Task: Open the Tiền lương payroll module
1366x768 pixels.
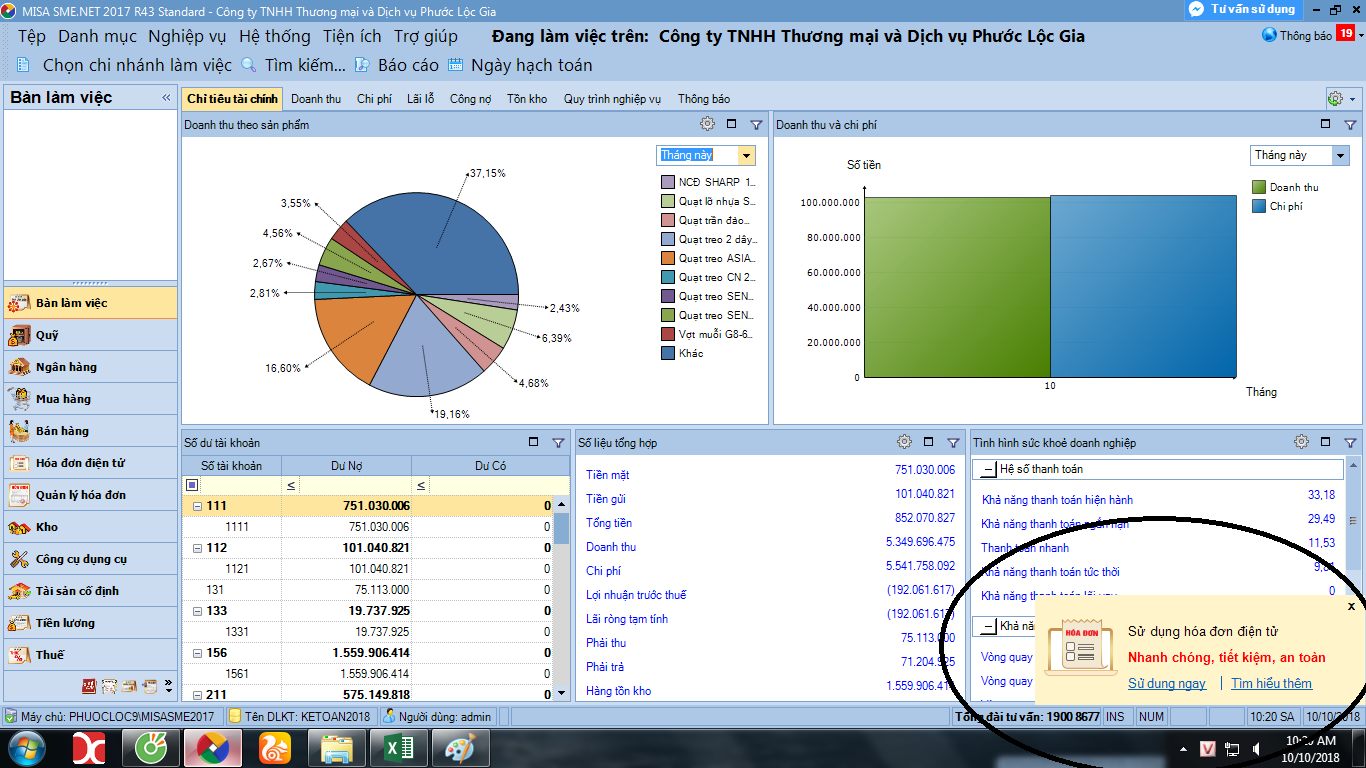Action: pyautogui.click(x=90, y=623)
